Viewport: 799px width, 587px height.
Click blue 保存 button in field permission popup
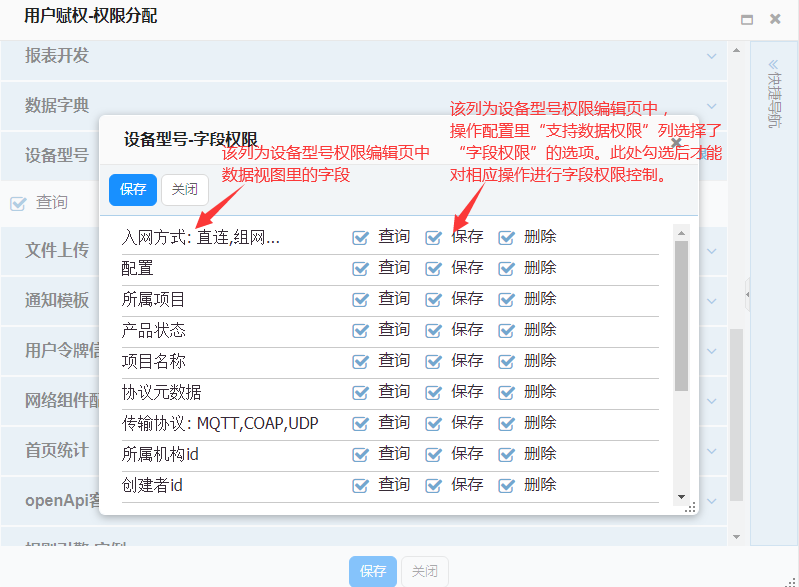(133, 189)
